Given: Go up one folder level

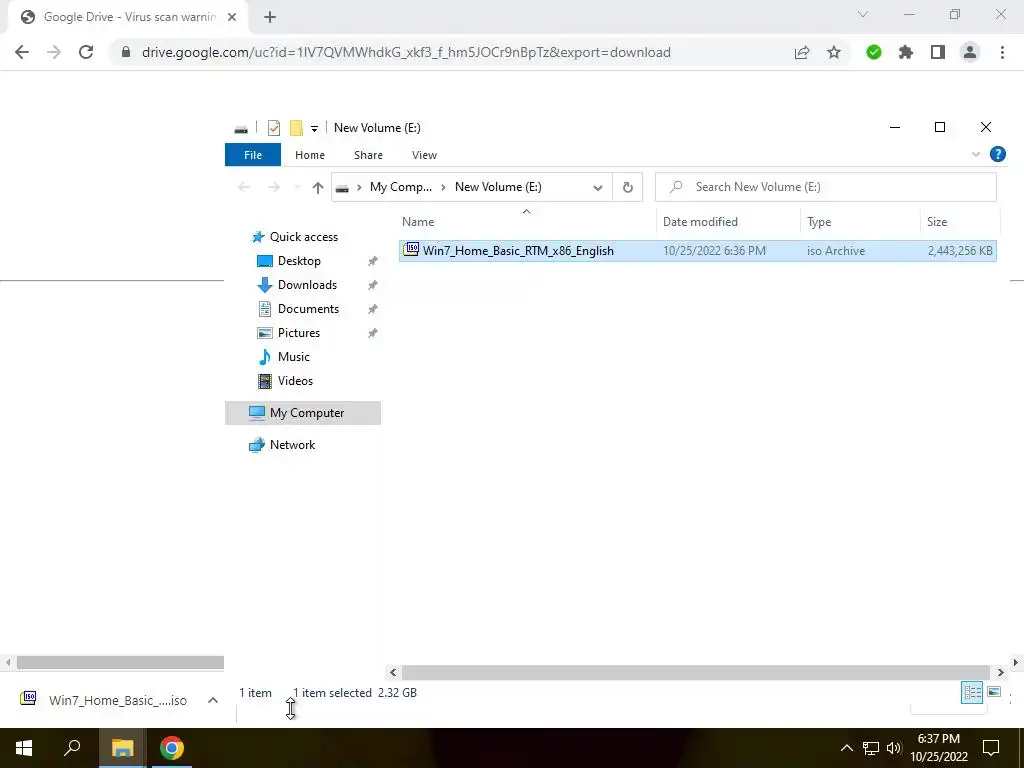Looking at the screenshot, I should pyautogui.click(x=318, y=188).
